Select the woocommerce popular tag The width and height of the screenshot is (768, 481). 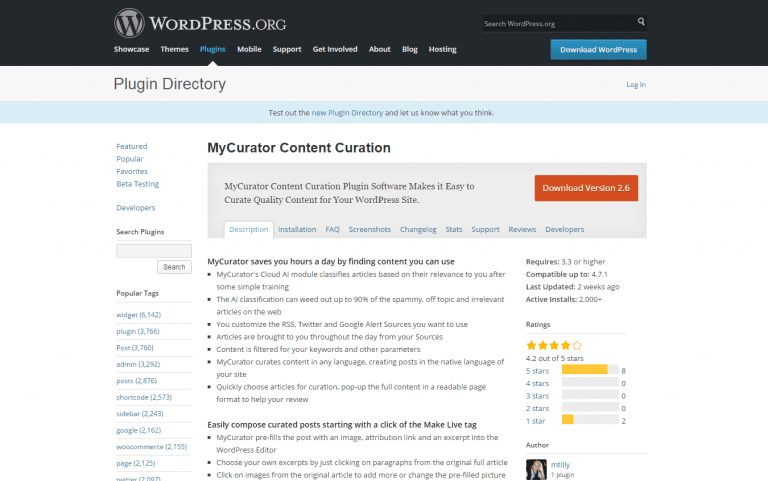point(150,445)
